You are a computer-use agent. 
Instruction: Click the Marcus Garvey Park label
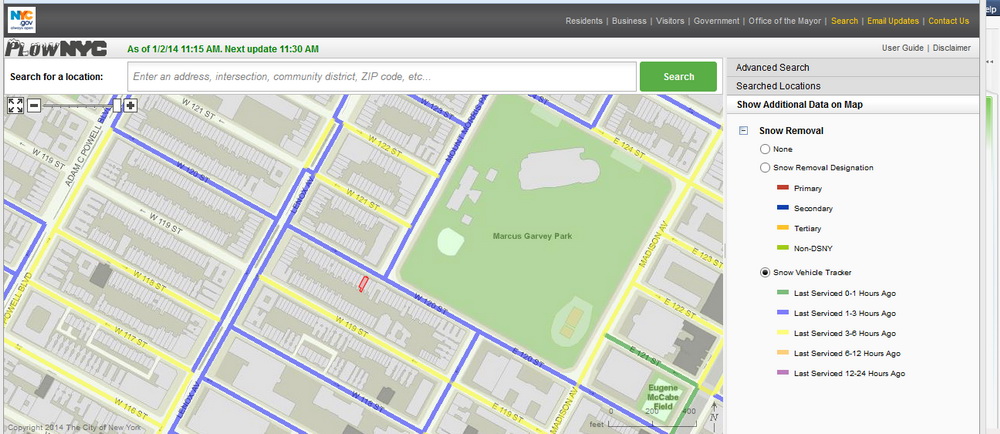533,236
